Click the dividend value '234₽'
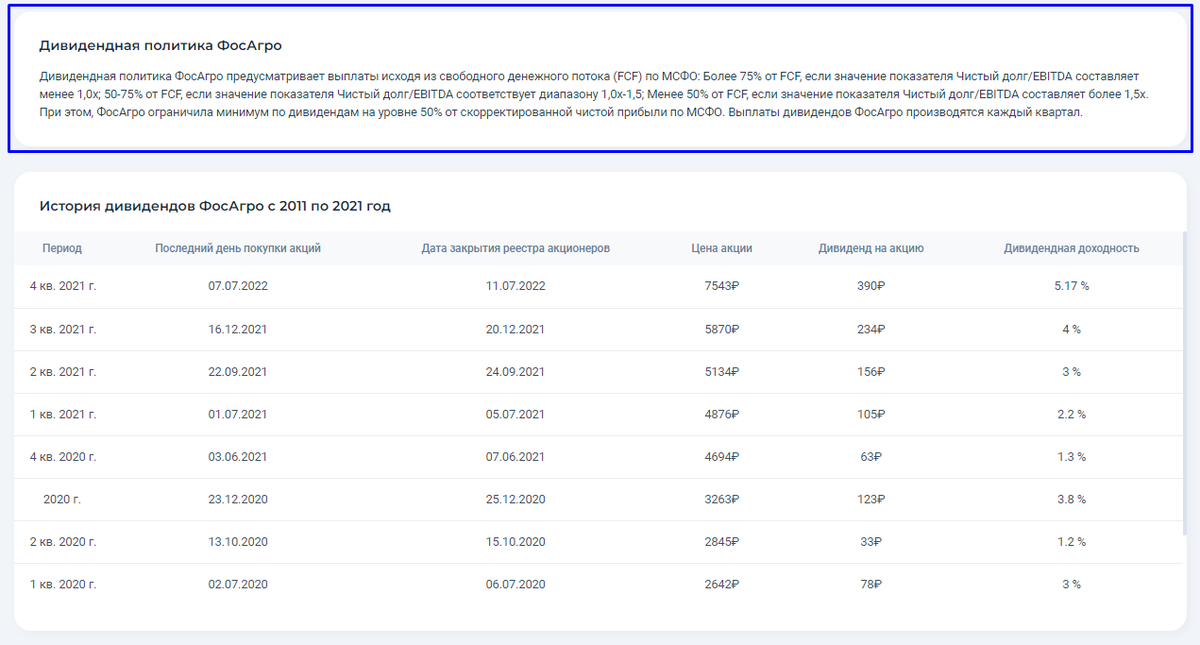Screen dimensions: 1200x645 871,329
